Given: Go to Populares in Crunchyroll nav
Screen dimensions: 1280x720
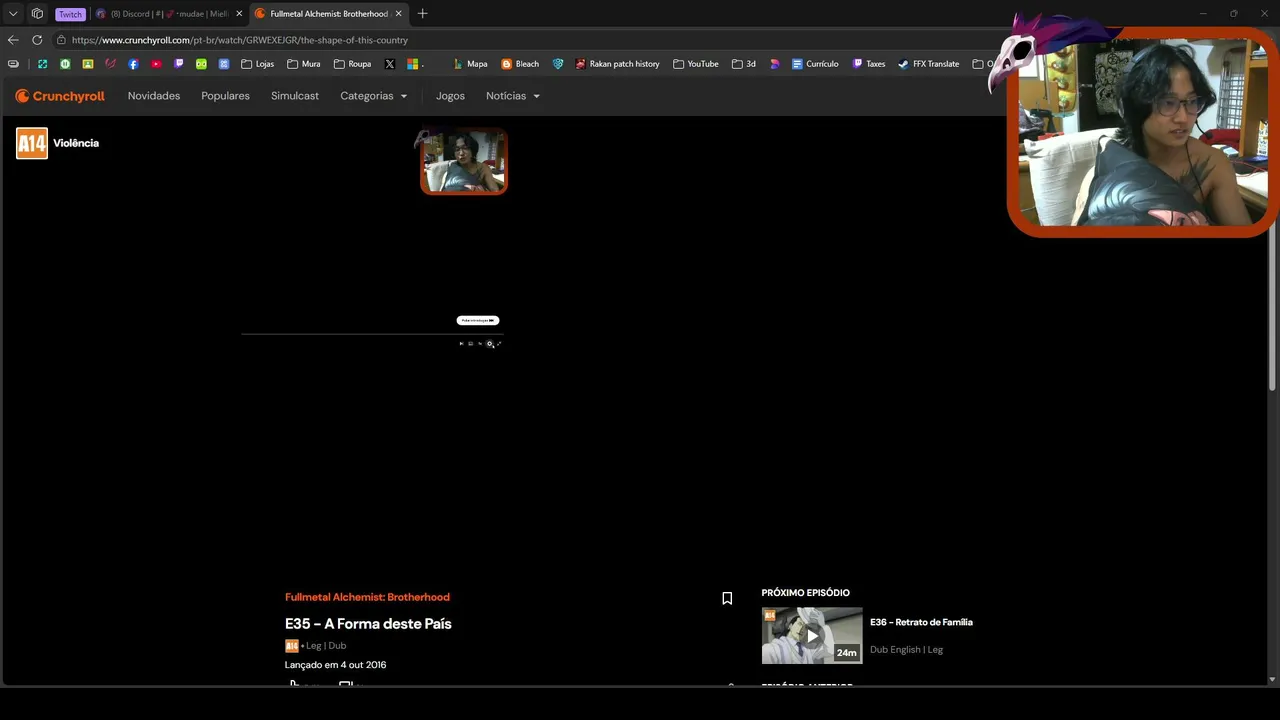Looking at the screenshot, I should tap(225, 96).
